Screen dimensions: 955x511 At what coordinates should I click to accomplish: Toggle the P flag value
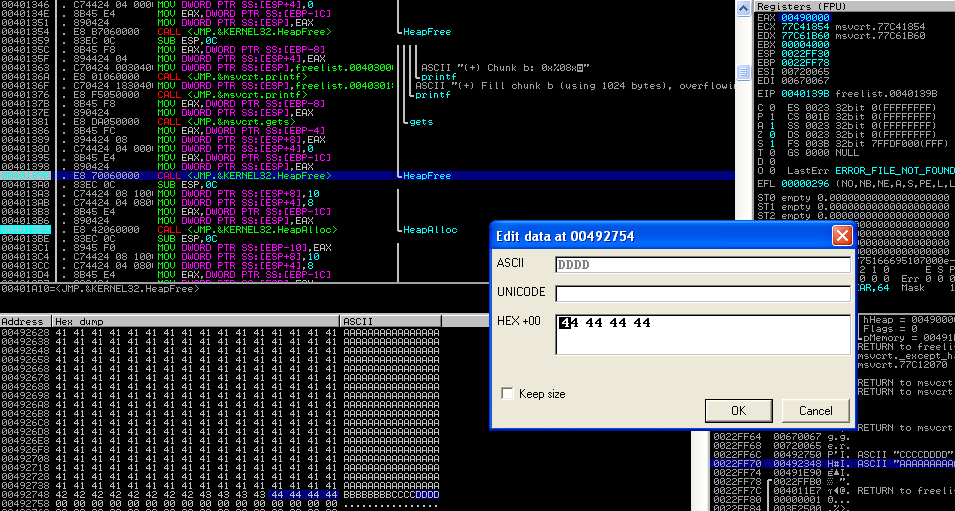coord(772,117)
